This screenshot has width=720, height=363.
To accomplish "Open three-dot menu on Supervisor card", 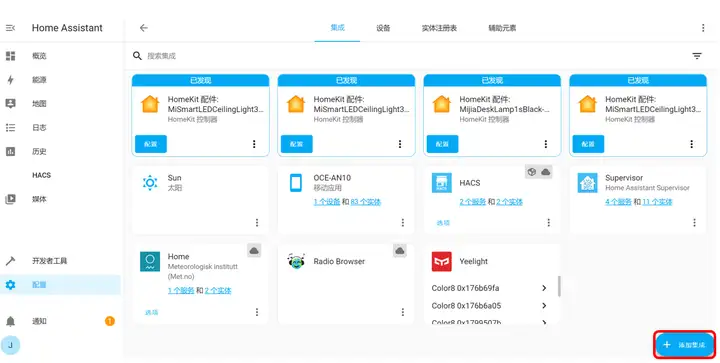I will pos(694,223).
